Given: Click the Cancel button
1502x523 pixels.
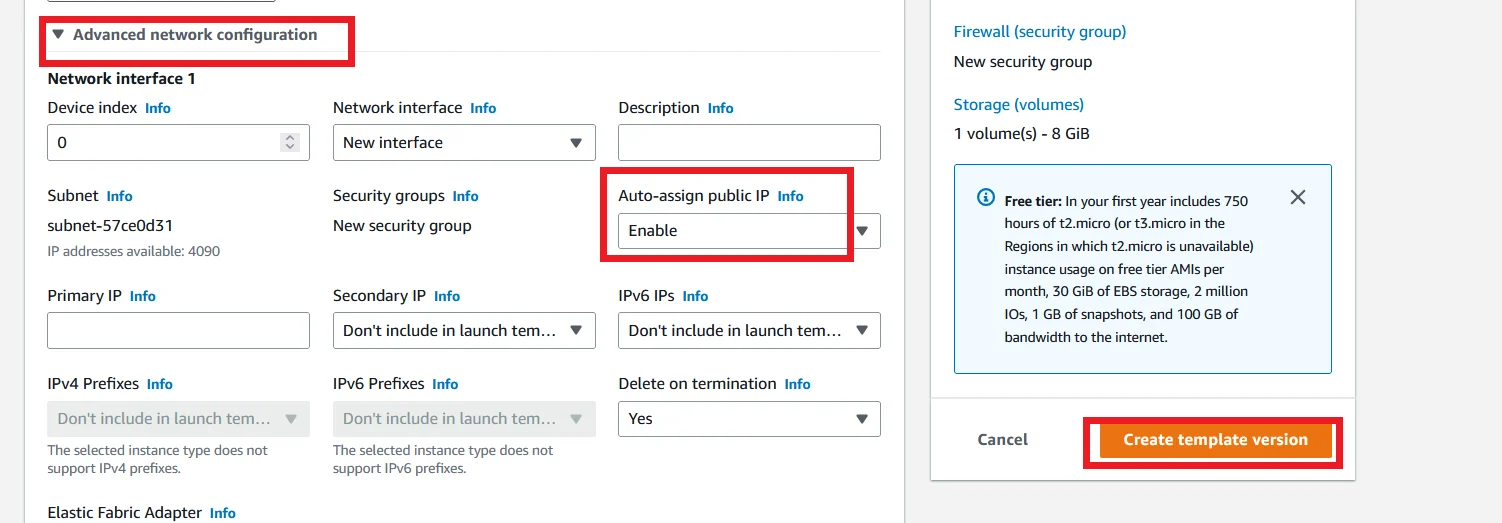Looking at the screenshot, I should pos(1003,440).
